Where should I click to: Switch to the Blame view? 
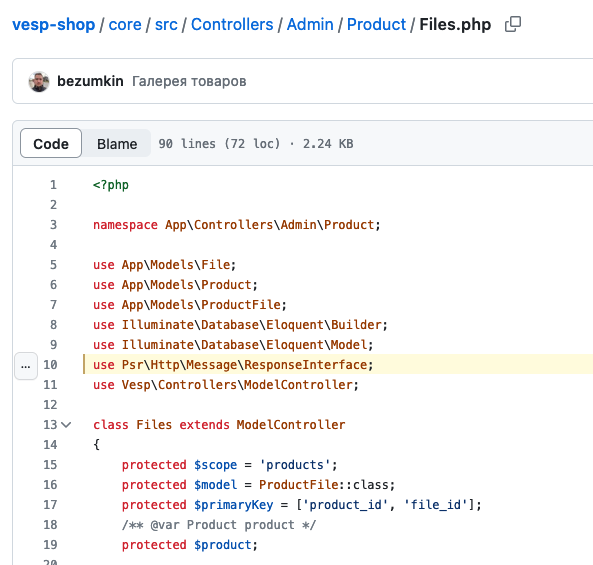pyautogui.click(x=117, y=144)
